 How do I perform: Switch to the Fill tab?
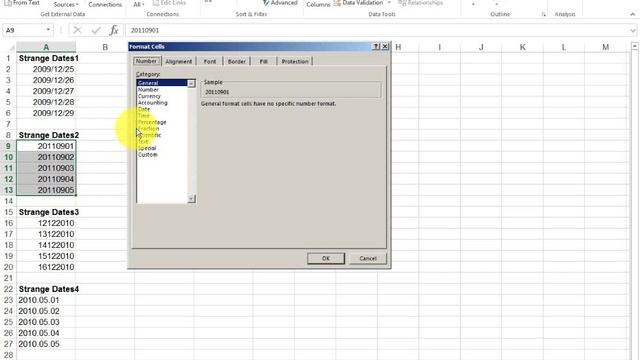[264, 61]
